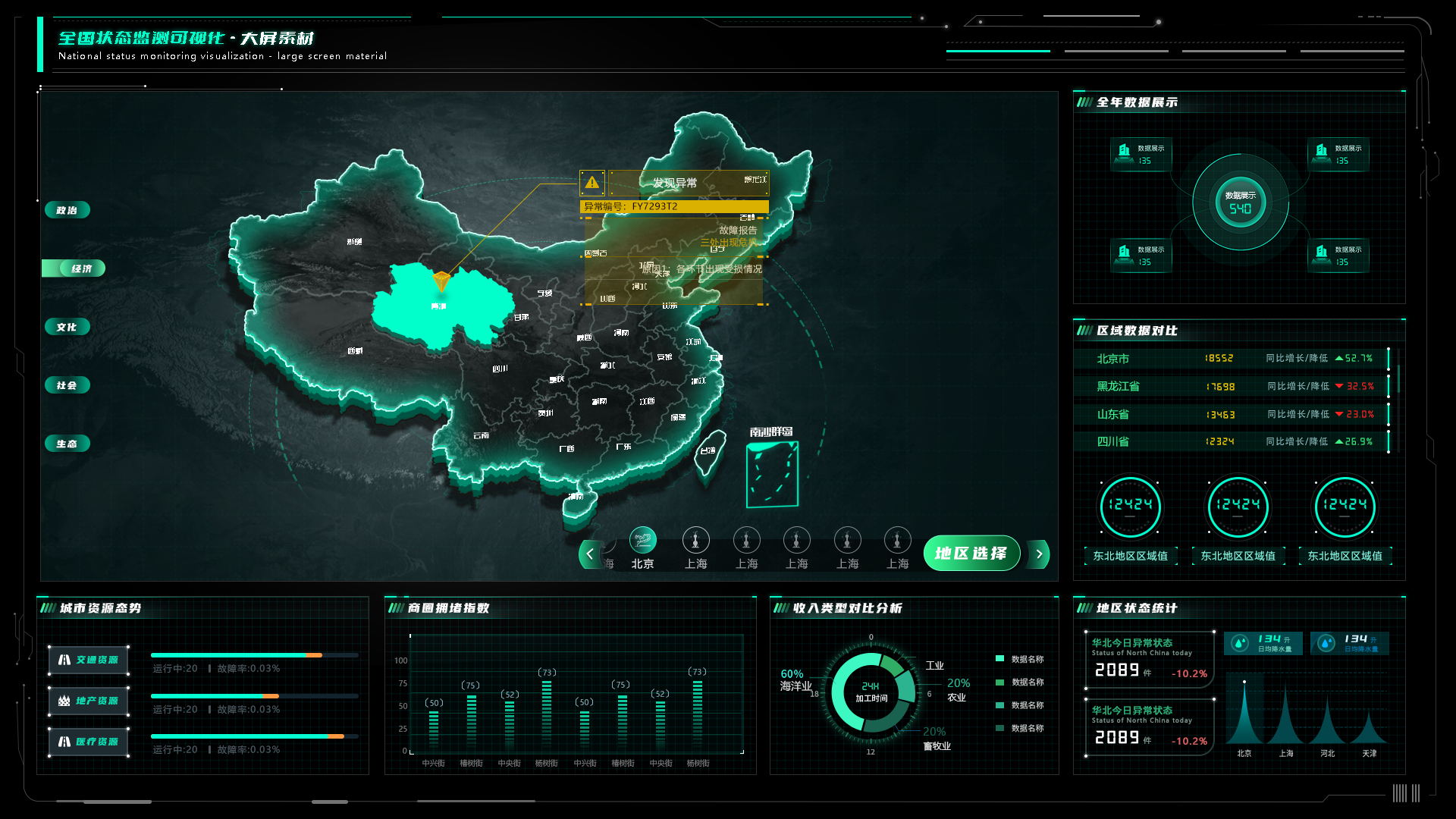Select the 北京 city icon
The height and width of the screenshot is (819, 1456).
[x=642, y=540]
